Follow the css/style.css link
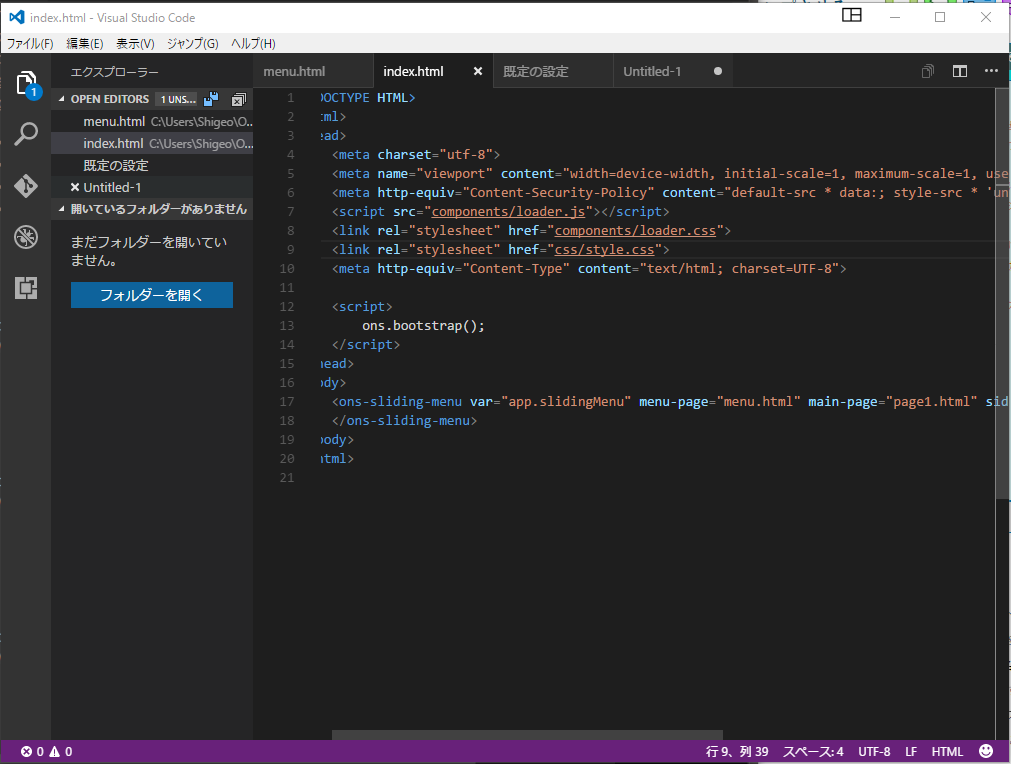This screenshot has height=764, width=1011. pos(604,250)
